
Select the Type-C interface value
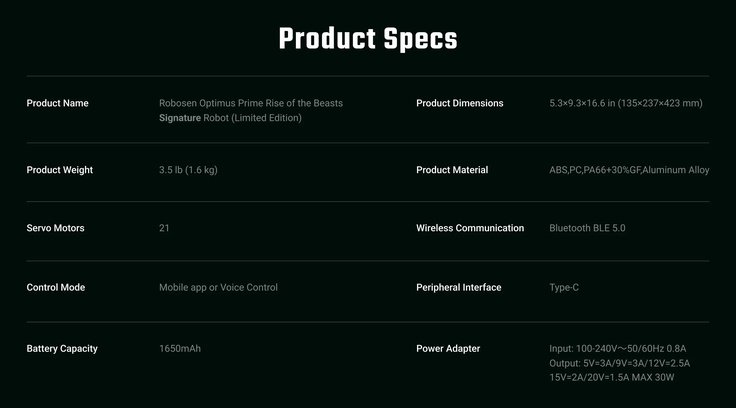click(564, 287)
